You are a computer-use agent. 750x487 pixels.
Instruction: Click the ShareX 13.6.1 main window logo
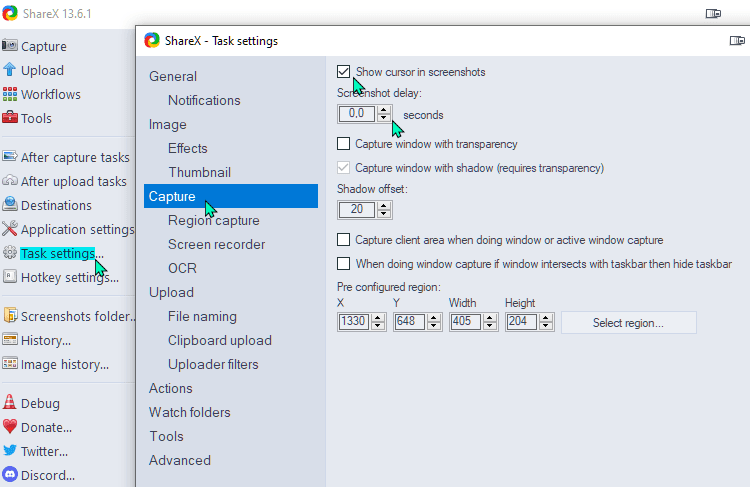point(10,13)
